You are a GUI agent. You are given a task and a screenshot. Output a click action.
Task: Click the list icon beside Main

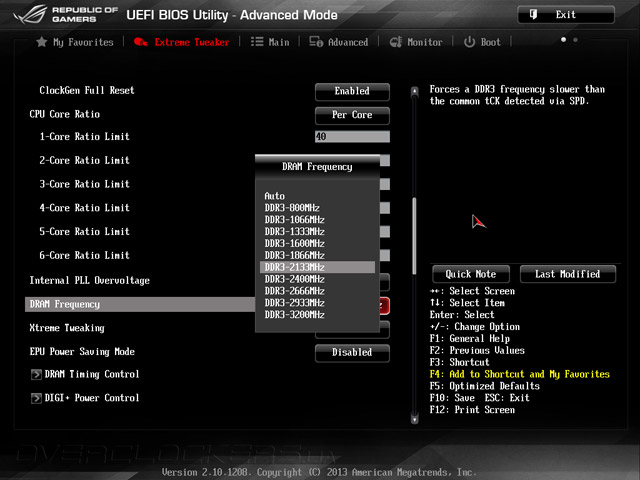(x=257, y=42)
